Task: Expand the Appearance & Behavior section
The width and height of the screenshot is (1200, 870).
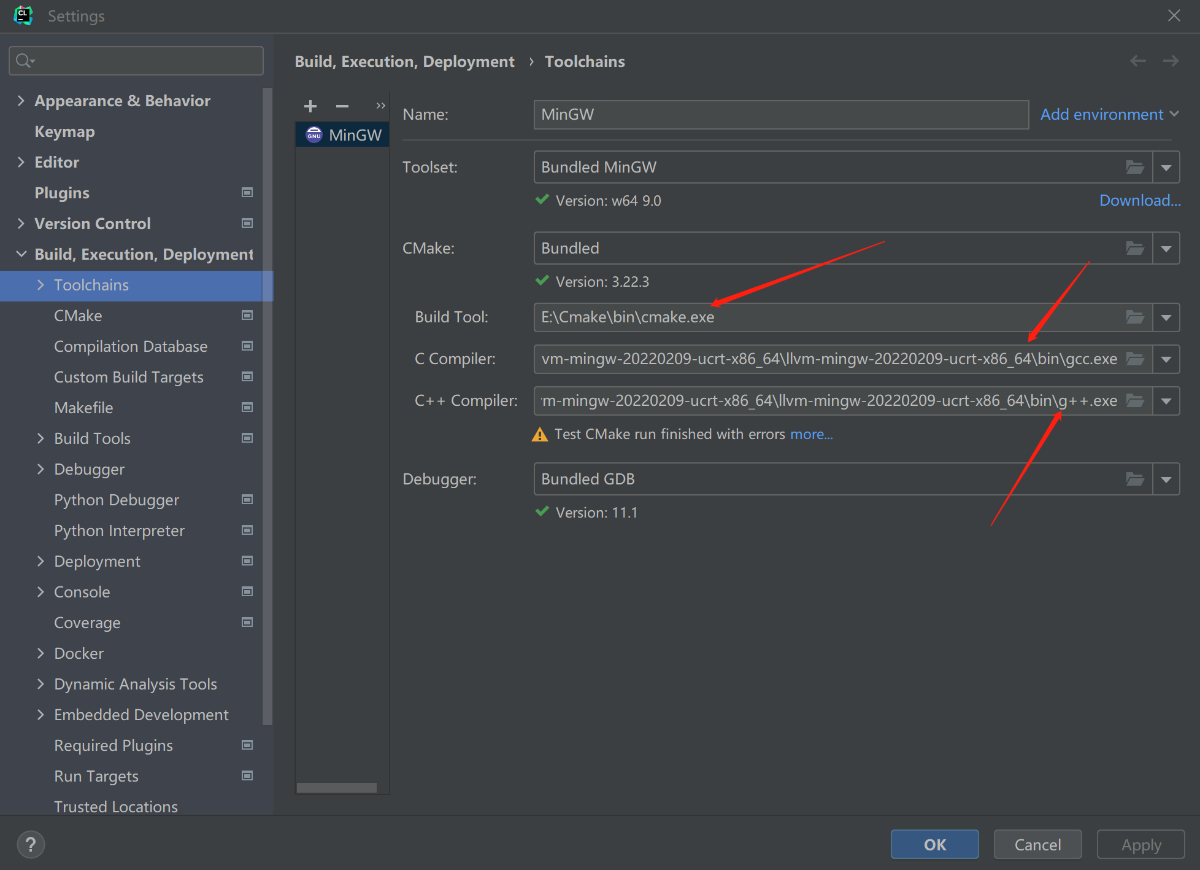Action: click(x=21, y=101)
